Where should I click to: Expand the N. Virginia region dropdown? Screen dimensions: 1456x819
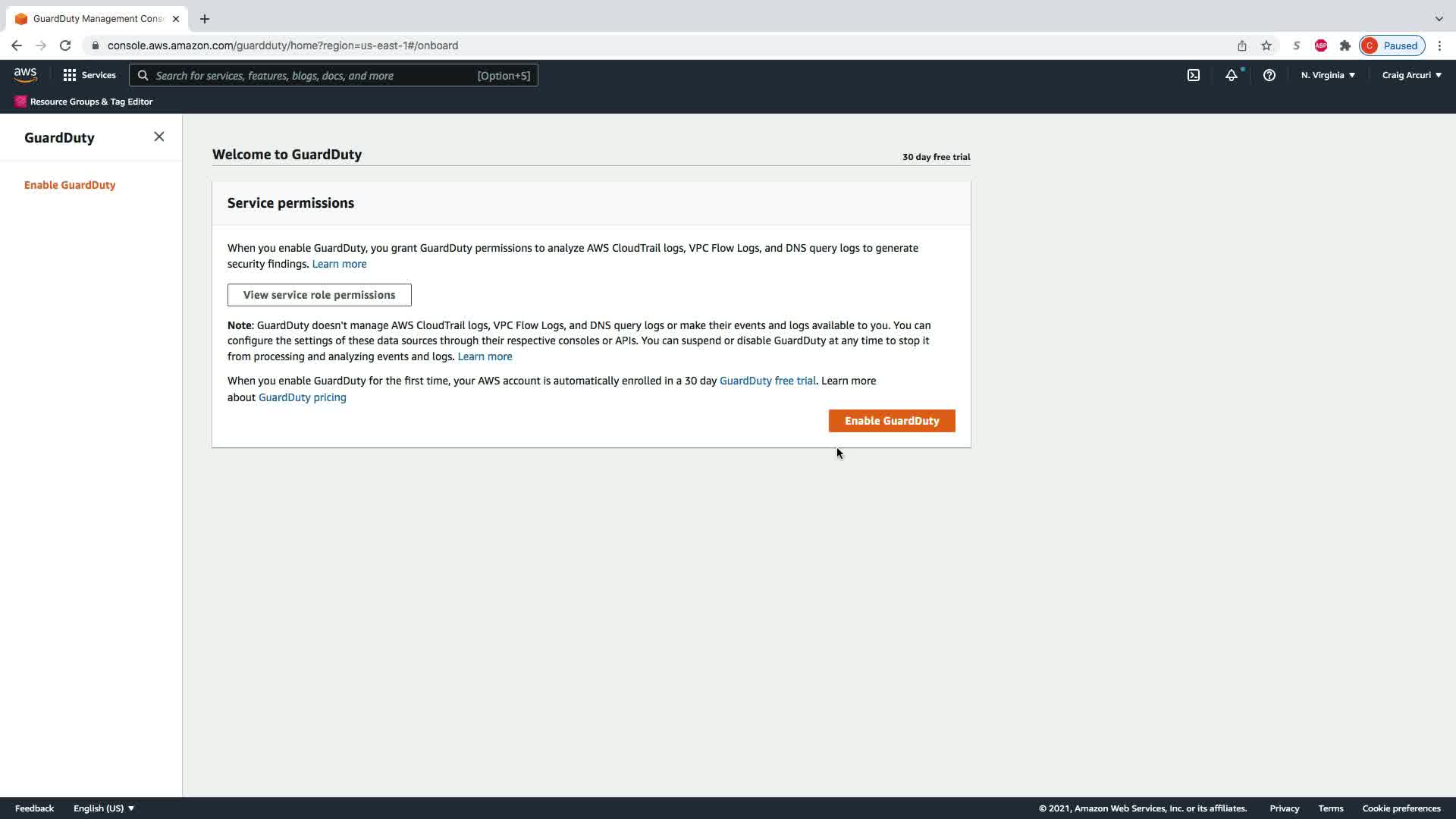coord(1328,75)
